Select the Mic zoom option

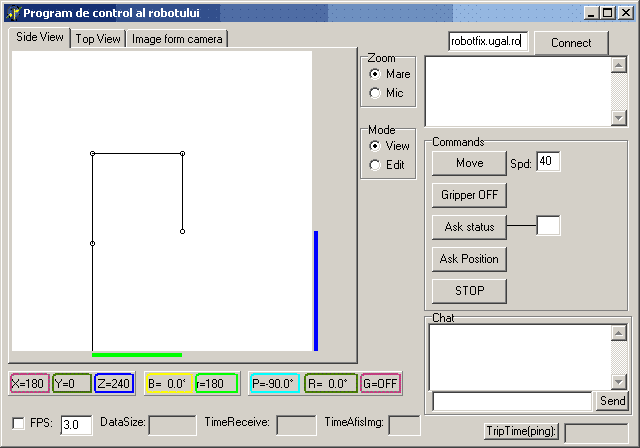click(x=376, y=93)
